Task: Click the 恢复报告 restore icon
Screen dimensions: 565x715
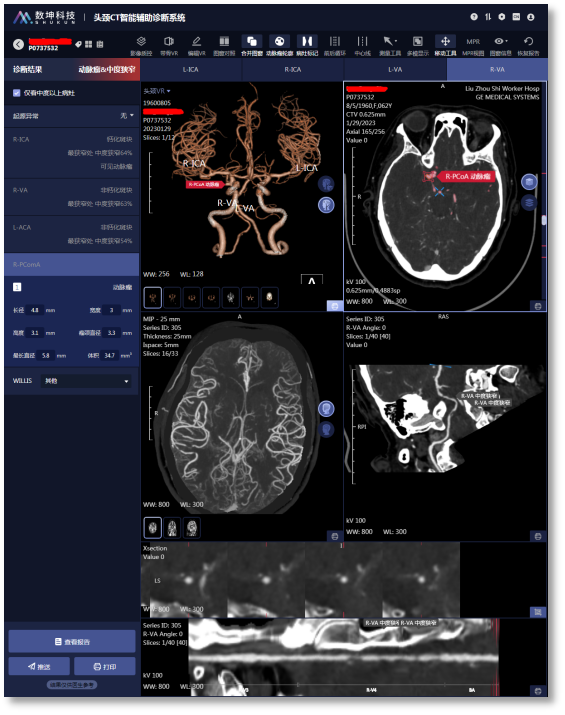Action: (528, 46)
